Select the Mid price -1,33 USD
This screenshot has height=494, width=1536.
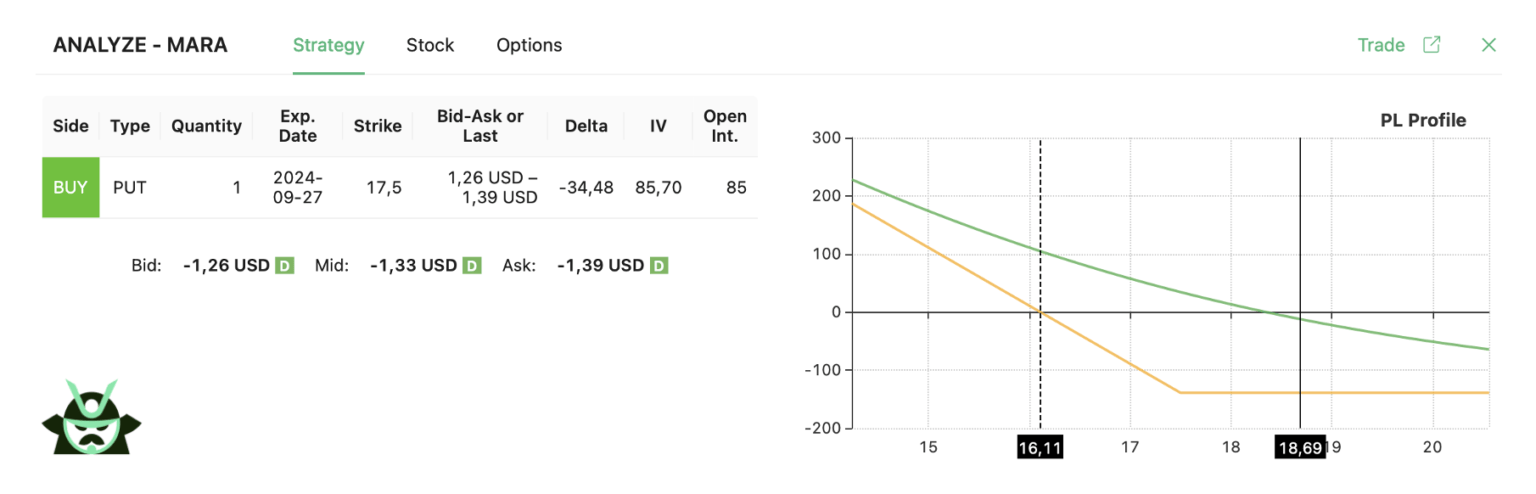tap(413, 266)
